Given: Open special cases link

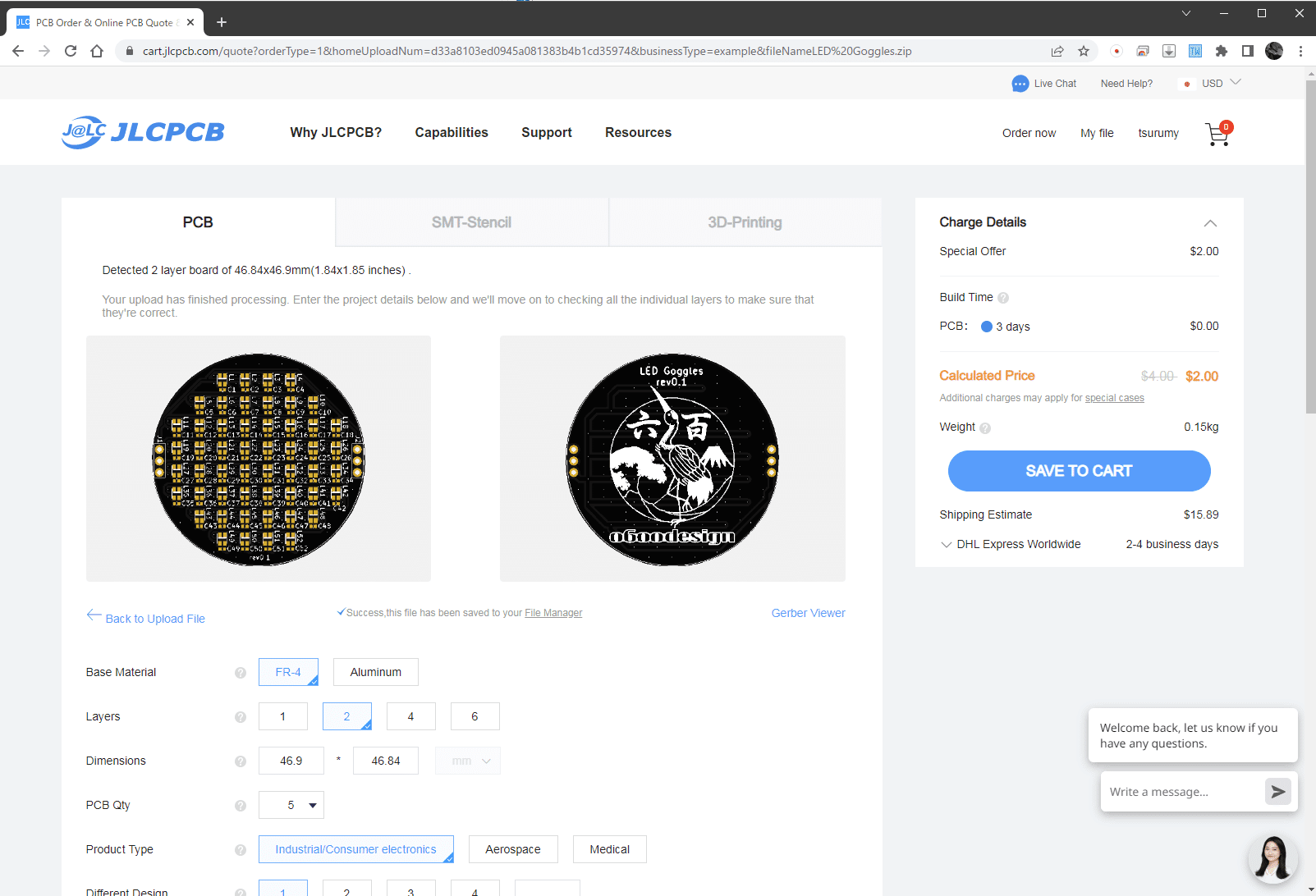Looking at the screenshot, I should pos(1115,398).
